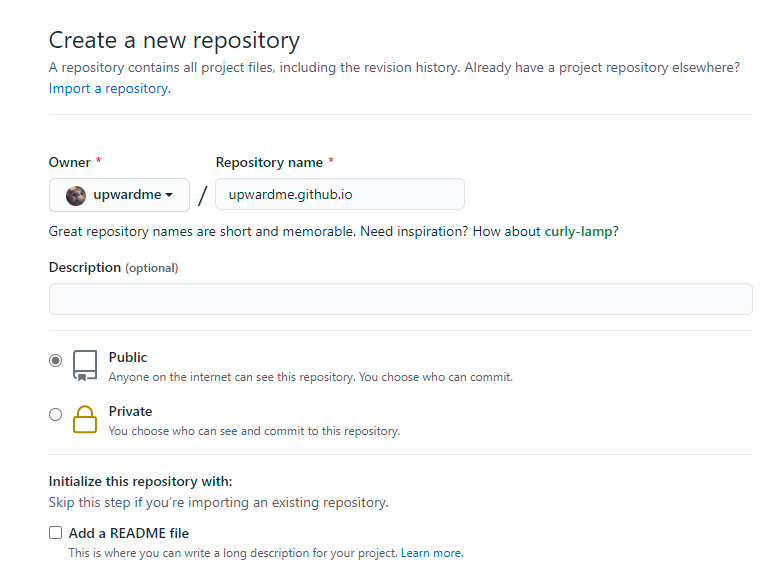Image resolution: width=764 pixels, height=565 pixels.
Task: Click the Repository name label
Action: point(269,162)
